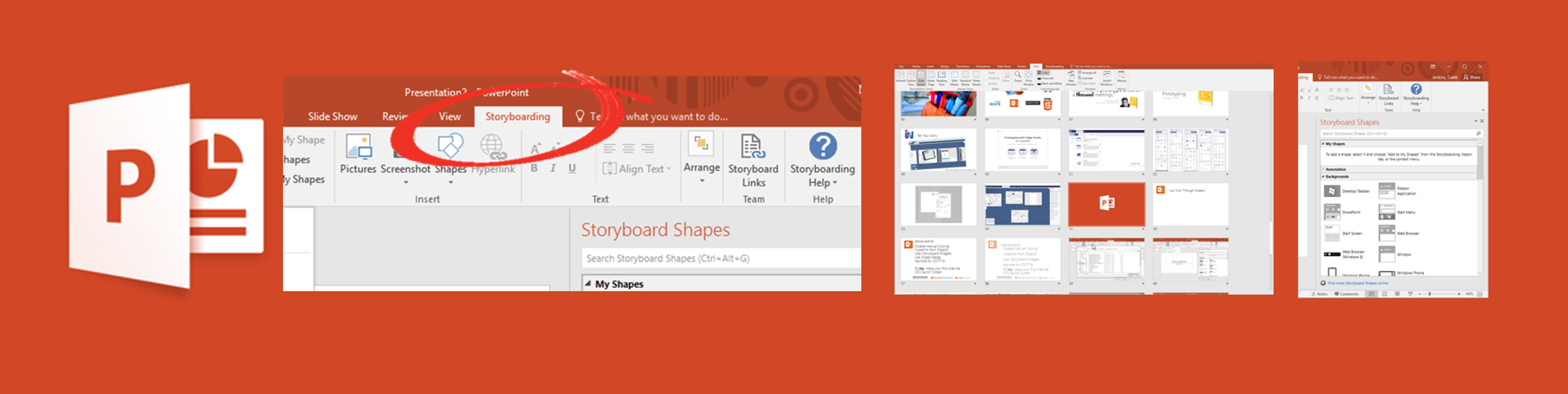Viewport: 1568px width, 394px height.
Task: Open the Slide Show ribbon tab
Action: tap(333, 116)
